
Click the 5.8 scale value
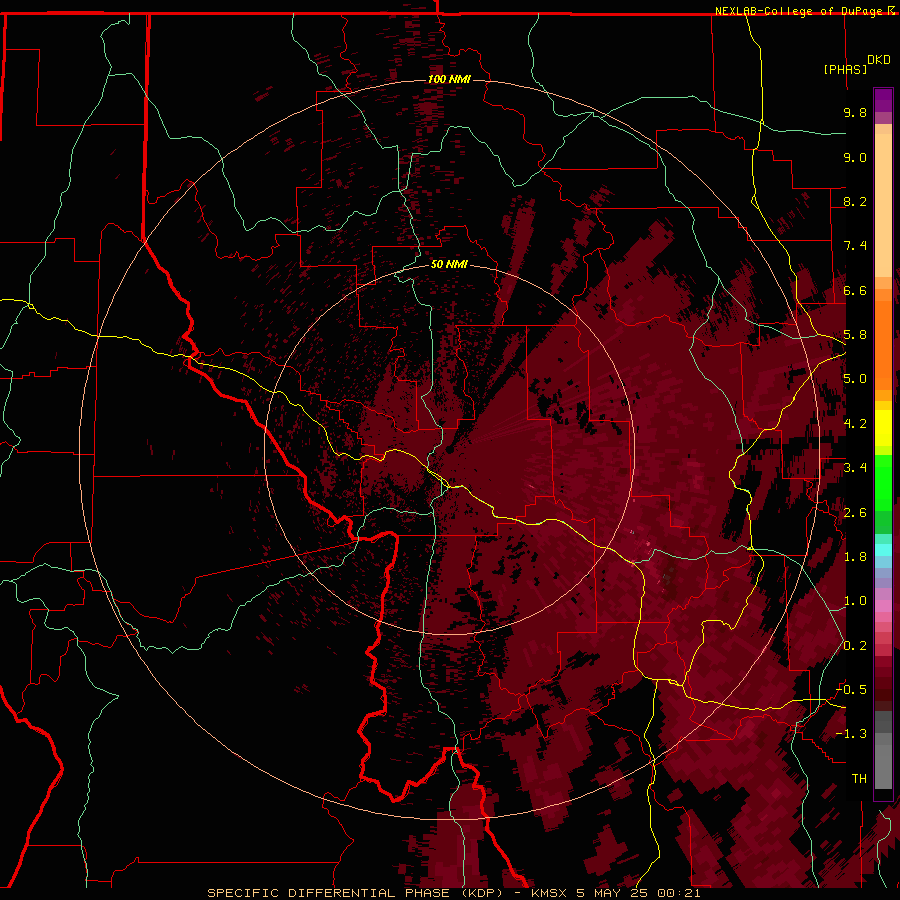tap(855, 335)
